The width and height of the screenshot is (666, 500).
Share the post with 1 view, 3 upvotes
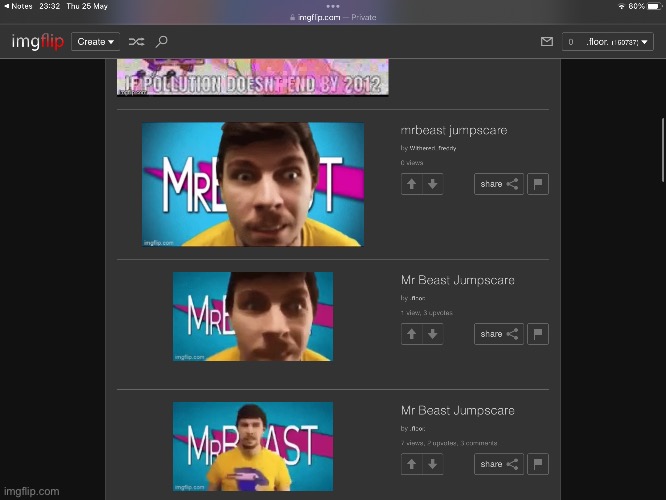point(499,334)
